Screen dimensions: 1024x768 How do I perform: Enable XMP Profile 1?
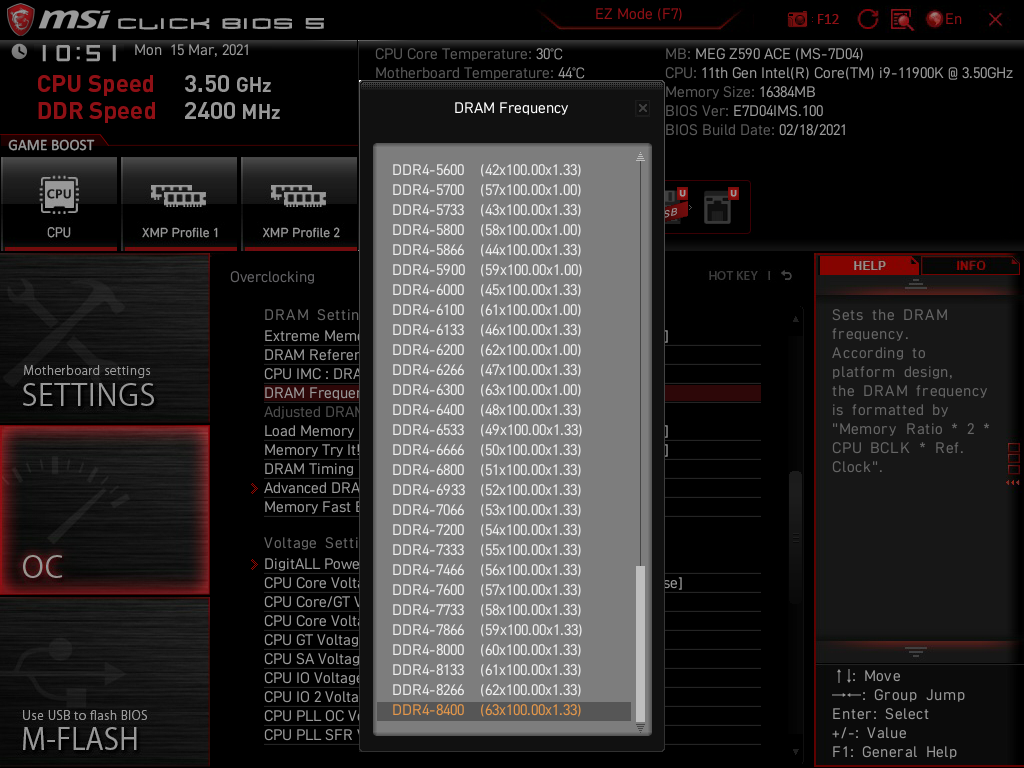click(x=180, y=203)
